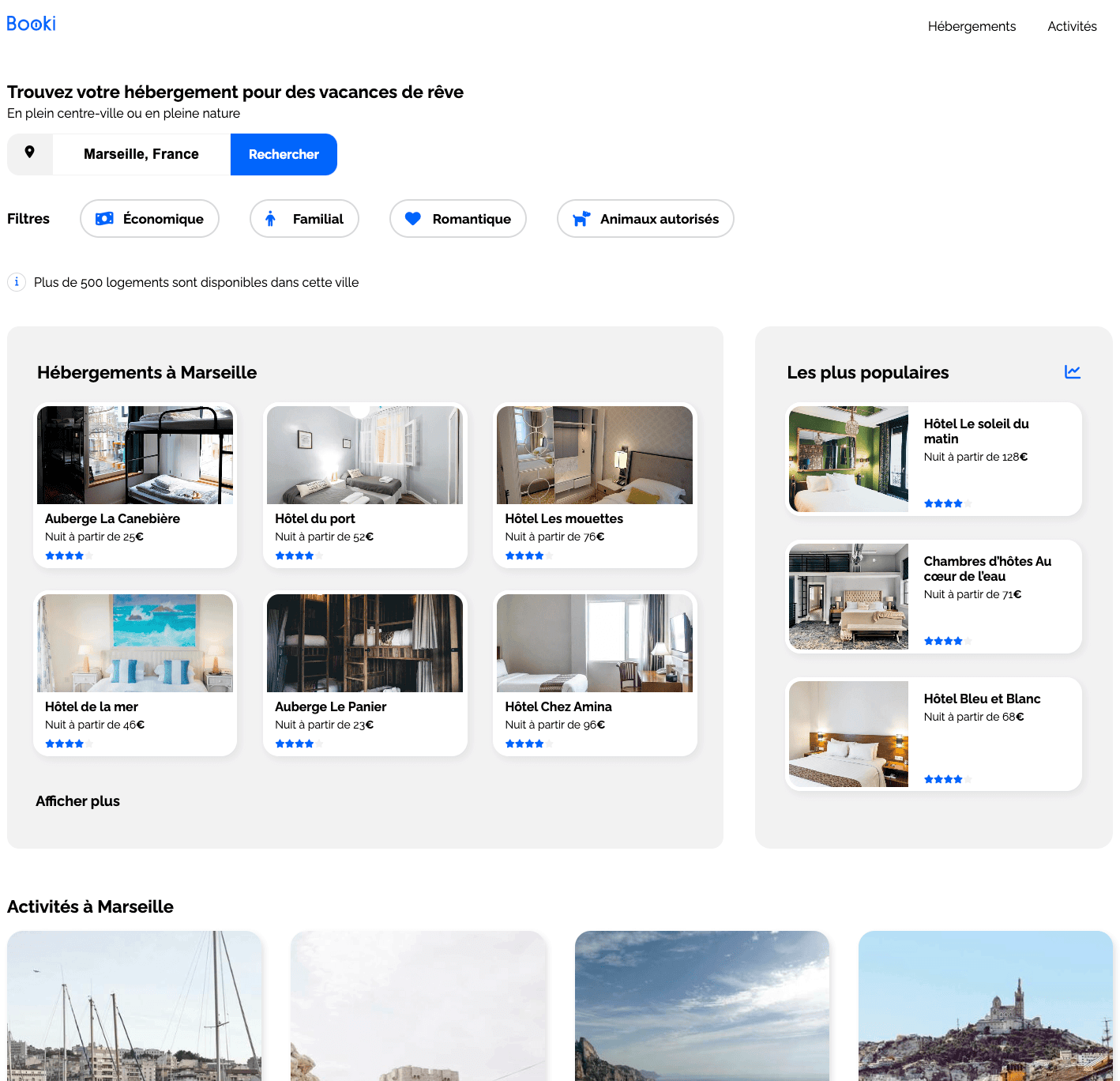This screenshot has height=1081, width=1120.
Task: Click star rating of Auberge Le Panier
Action: pos(299,744)
